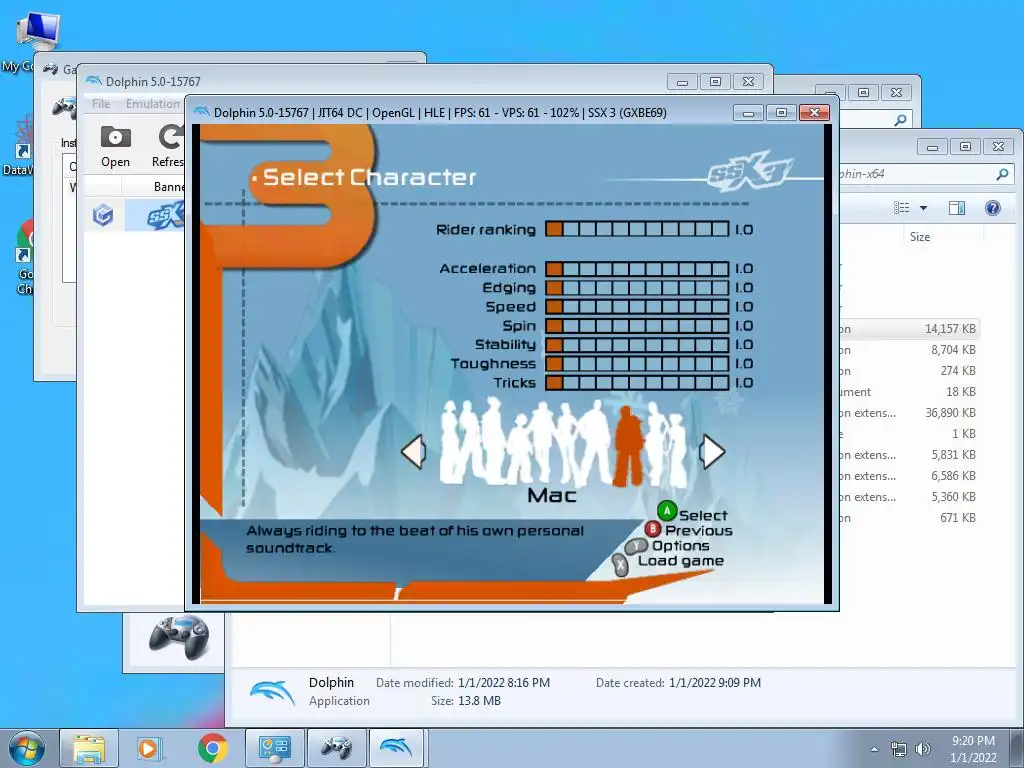Screen dimensions: 1024x768
Task: Select the file row sized 1 KB
Action: tap(909, 434)
